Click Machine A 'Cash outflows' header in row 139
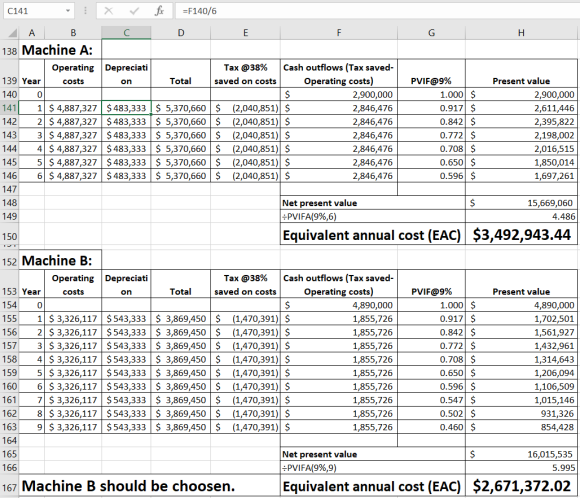 point(339,74)
